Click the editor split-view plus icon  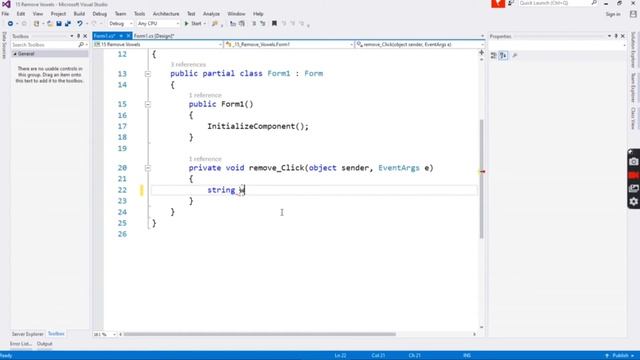[x=482, y=52]
